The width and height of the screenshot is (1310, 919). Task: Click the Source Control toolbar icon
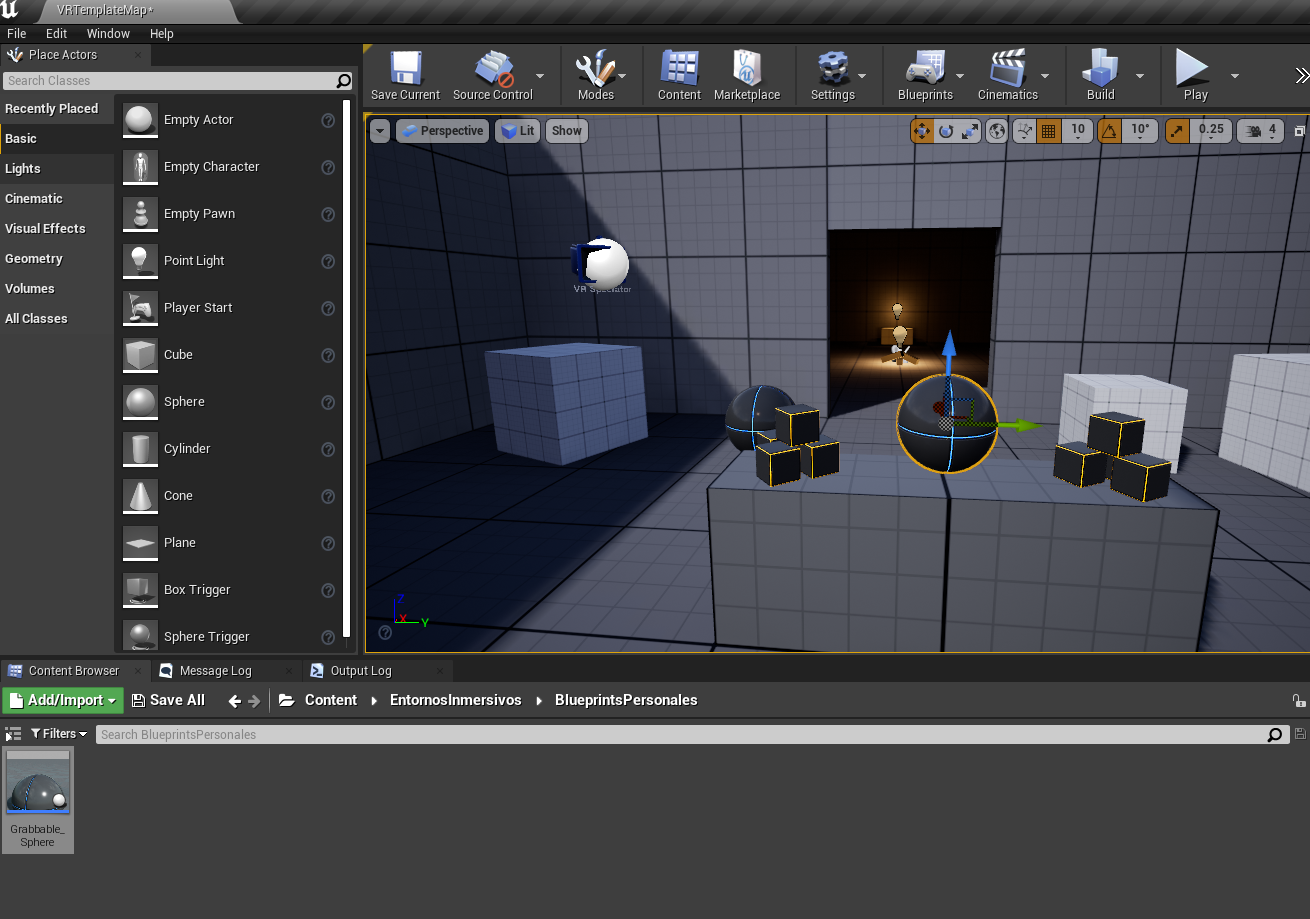click(x=492, y=76)
